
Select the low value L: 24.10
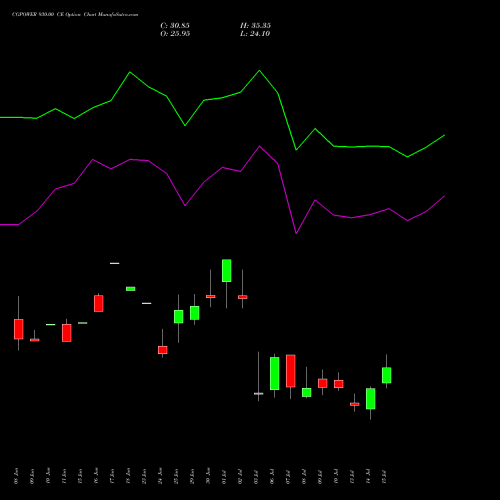pyautogui.click(x=255, y=34)
